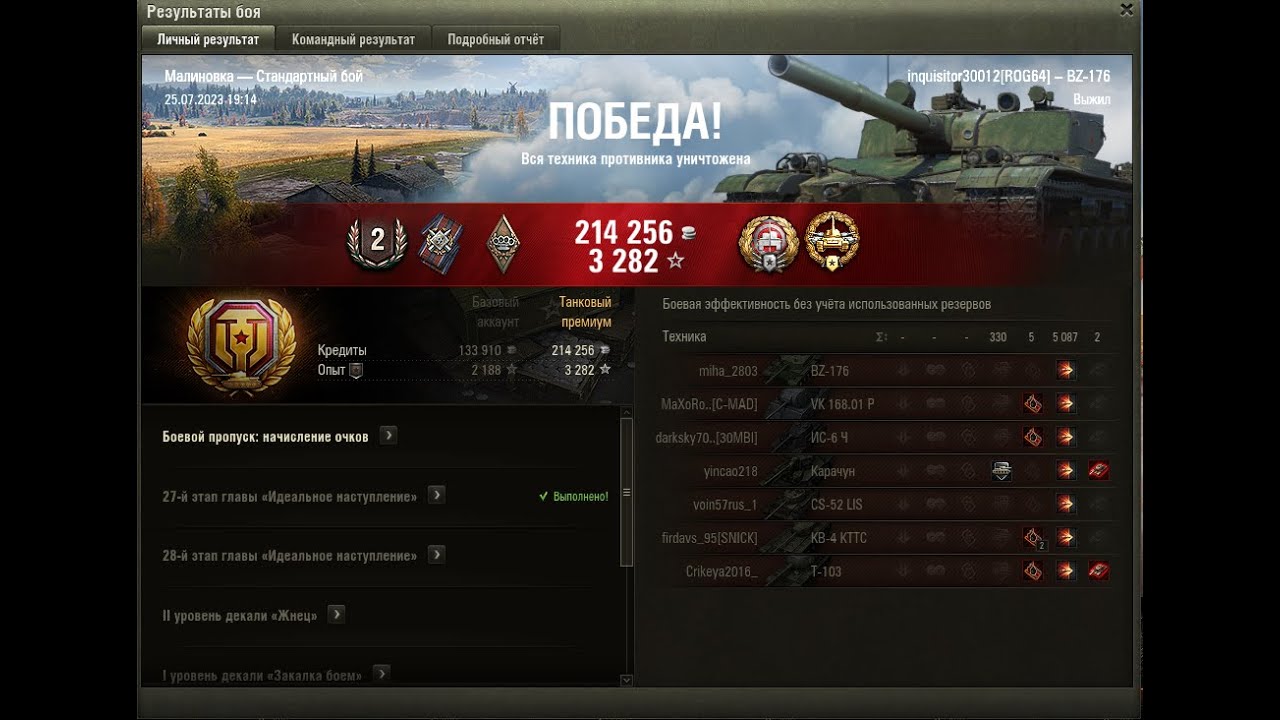Switch to the Командный результат tab
The image size is (1280, 720).
[353, 39]
